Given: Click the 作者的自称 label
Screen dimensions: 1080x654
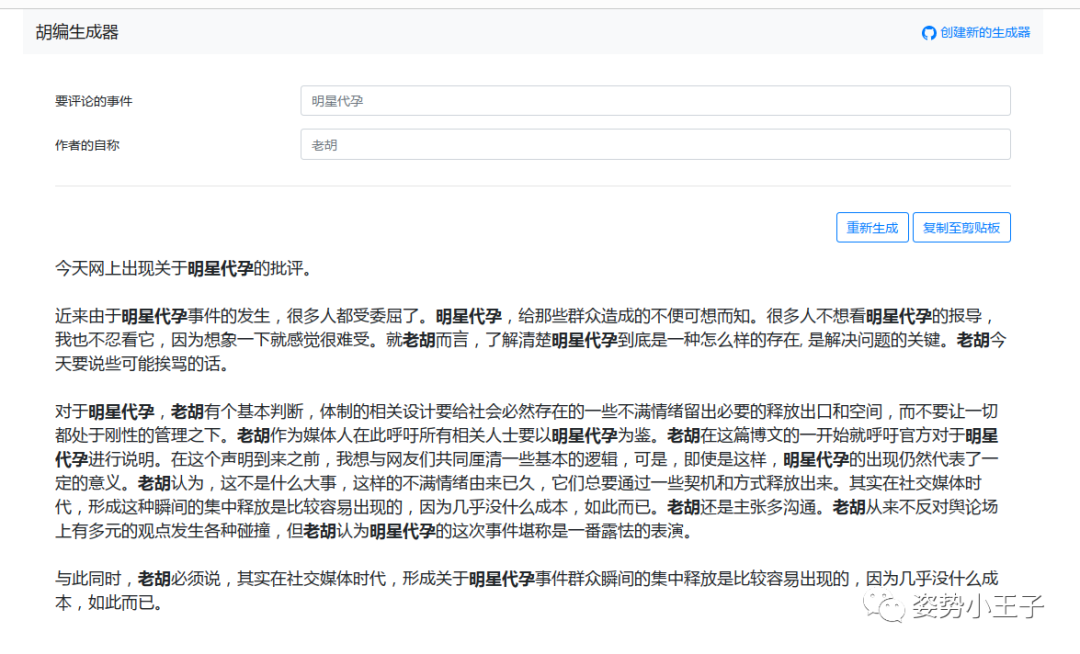Looking at the screenshot, I should pyautogui.click(x=87, y=145).
